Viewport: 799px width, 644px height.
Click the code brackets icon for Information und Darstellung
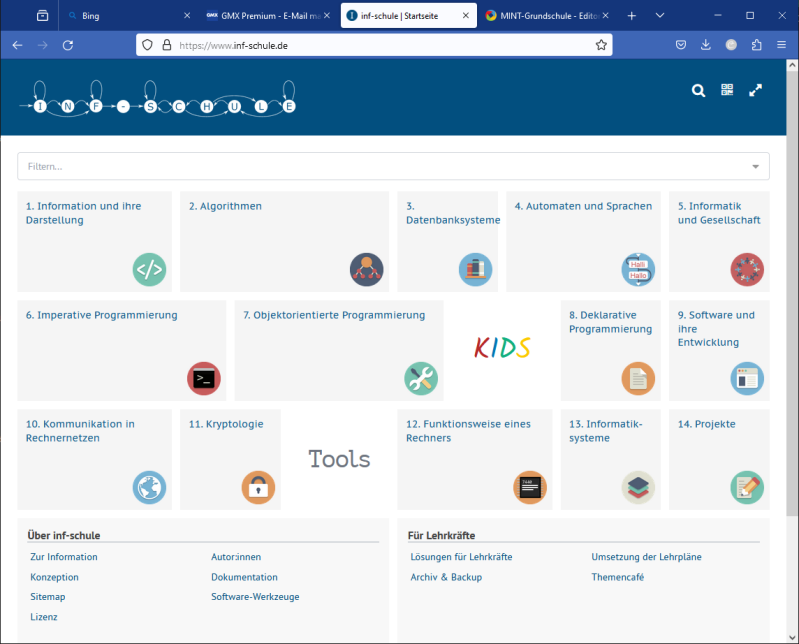149,269
